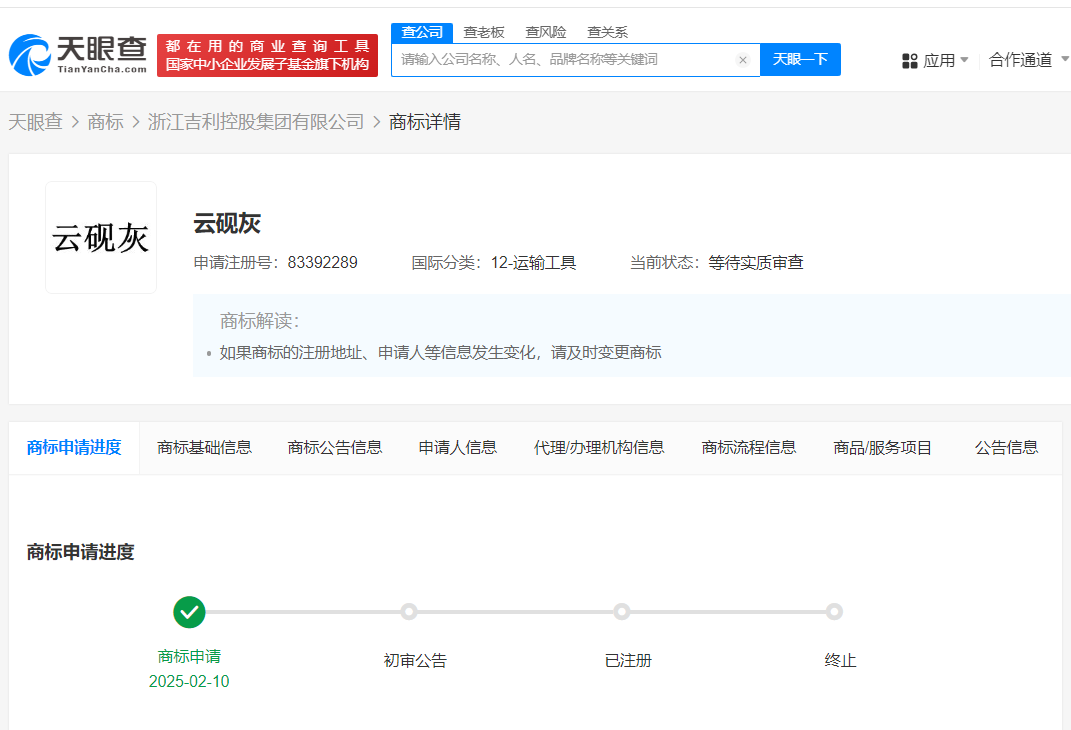The height and width of the screenshot is (730, 1071).
Task: Open the 云砚灰 trademark image thumbnail
Action: 101,238
